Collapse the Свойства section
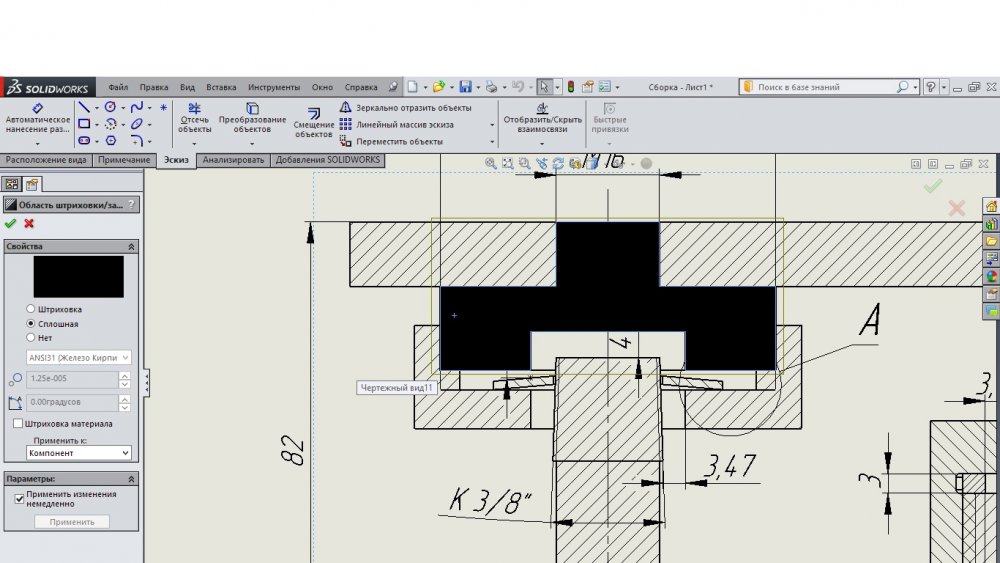The height and width of the screenshot is (563, 1000). pyautogui.click(x=131, y=246)
